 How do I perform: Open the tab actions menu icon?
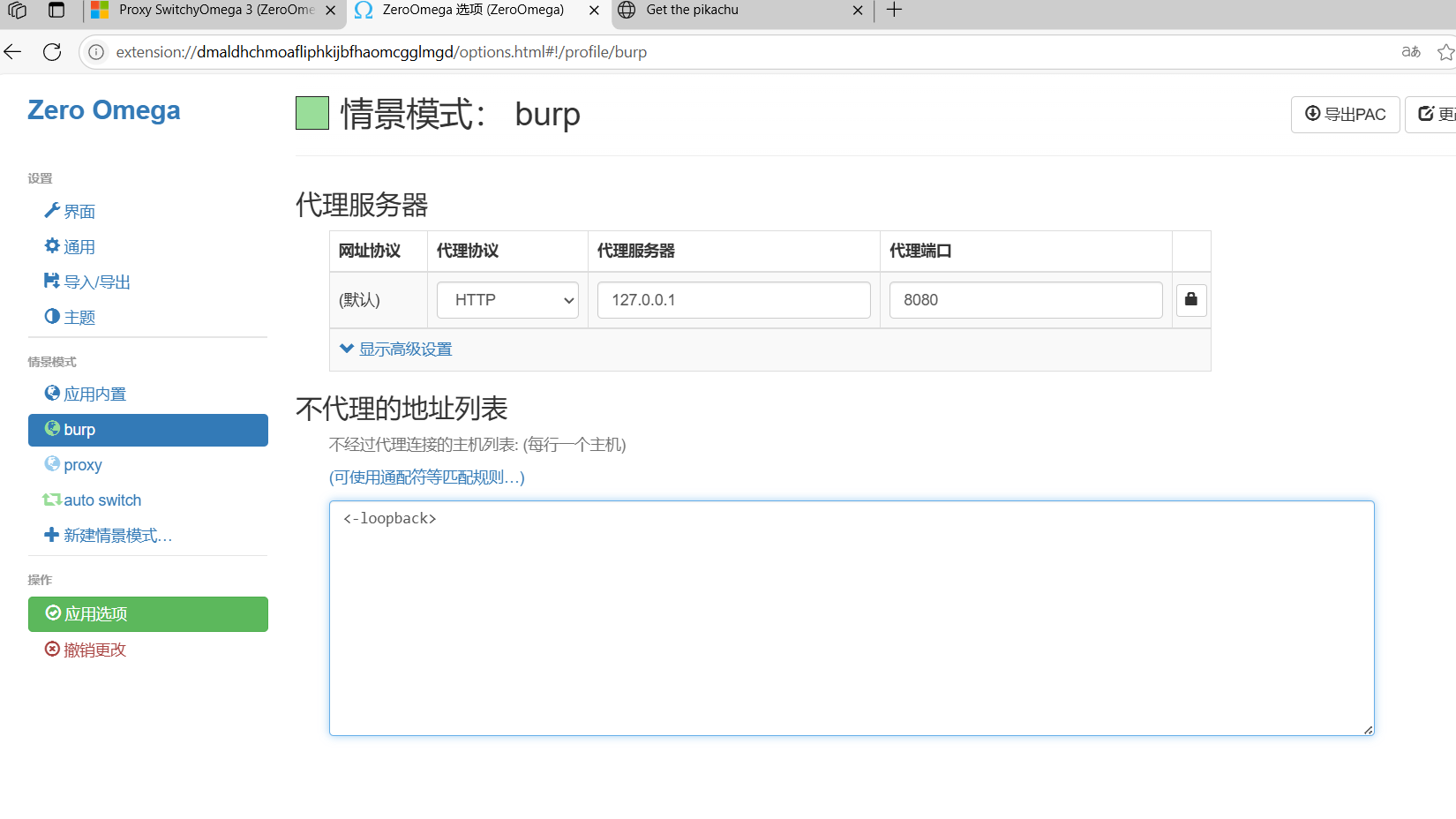(x=56, y=11)
